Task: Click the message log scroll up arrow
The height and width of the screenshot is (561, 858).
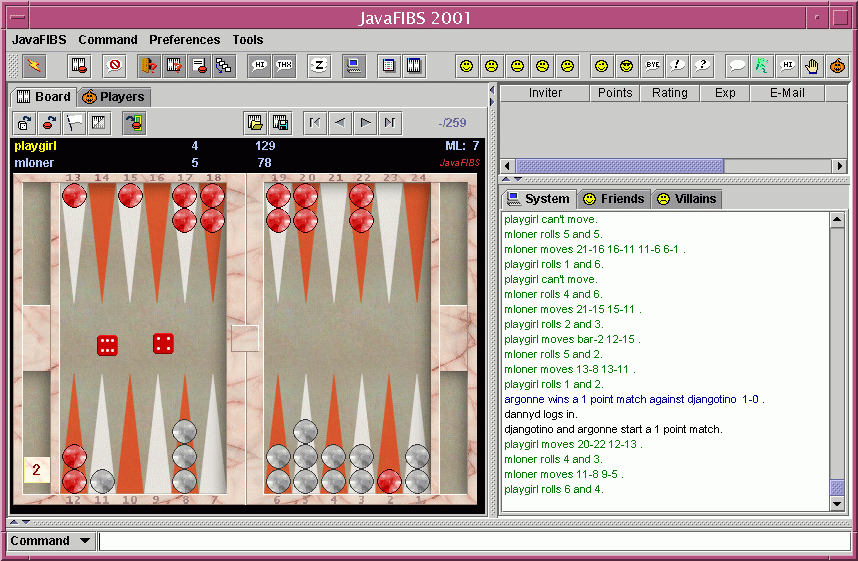Action: pyautogui.click(x=837, y=220)
